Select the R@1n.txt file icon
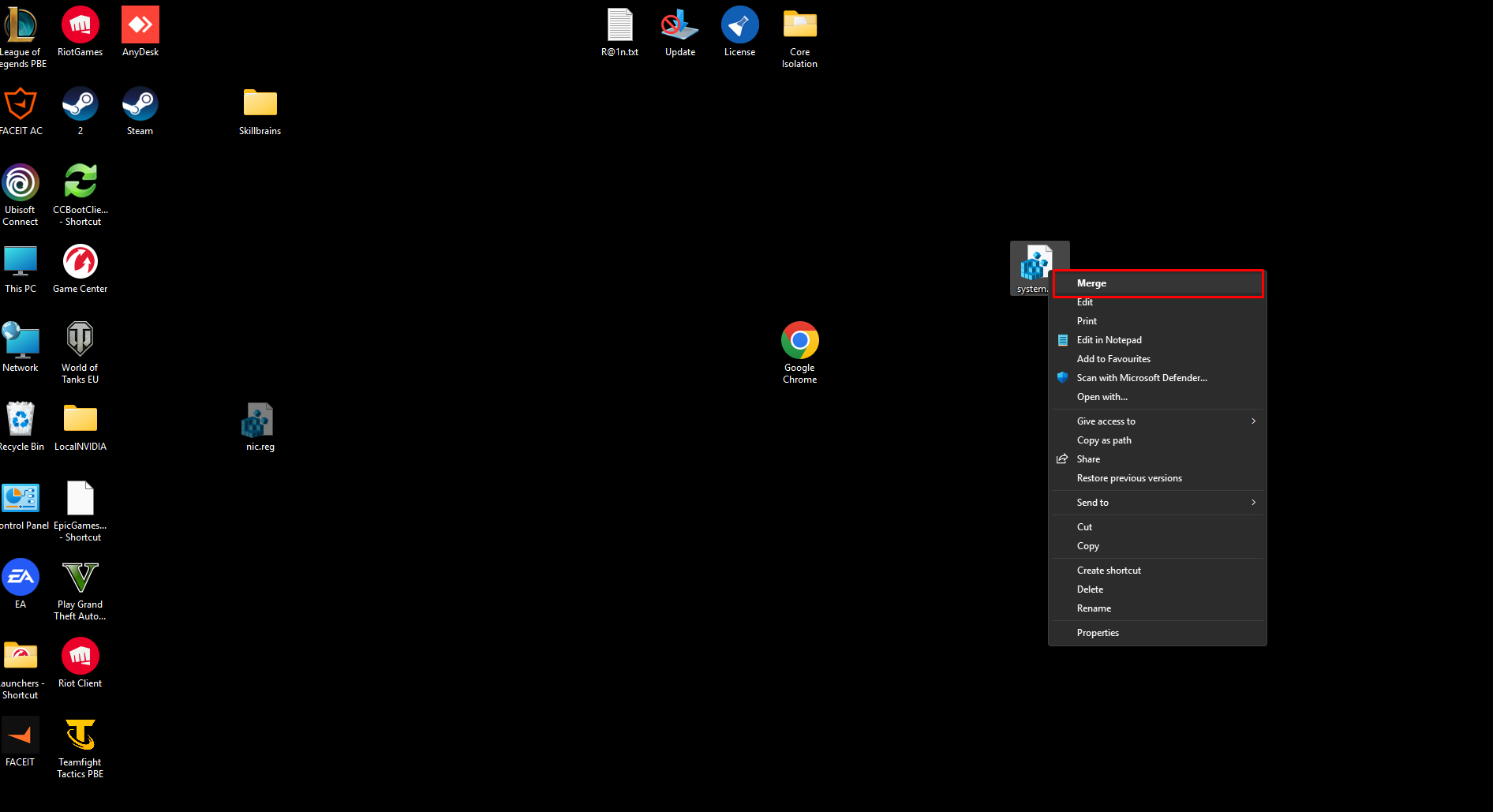 [x=619, y=32]
